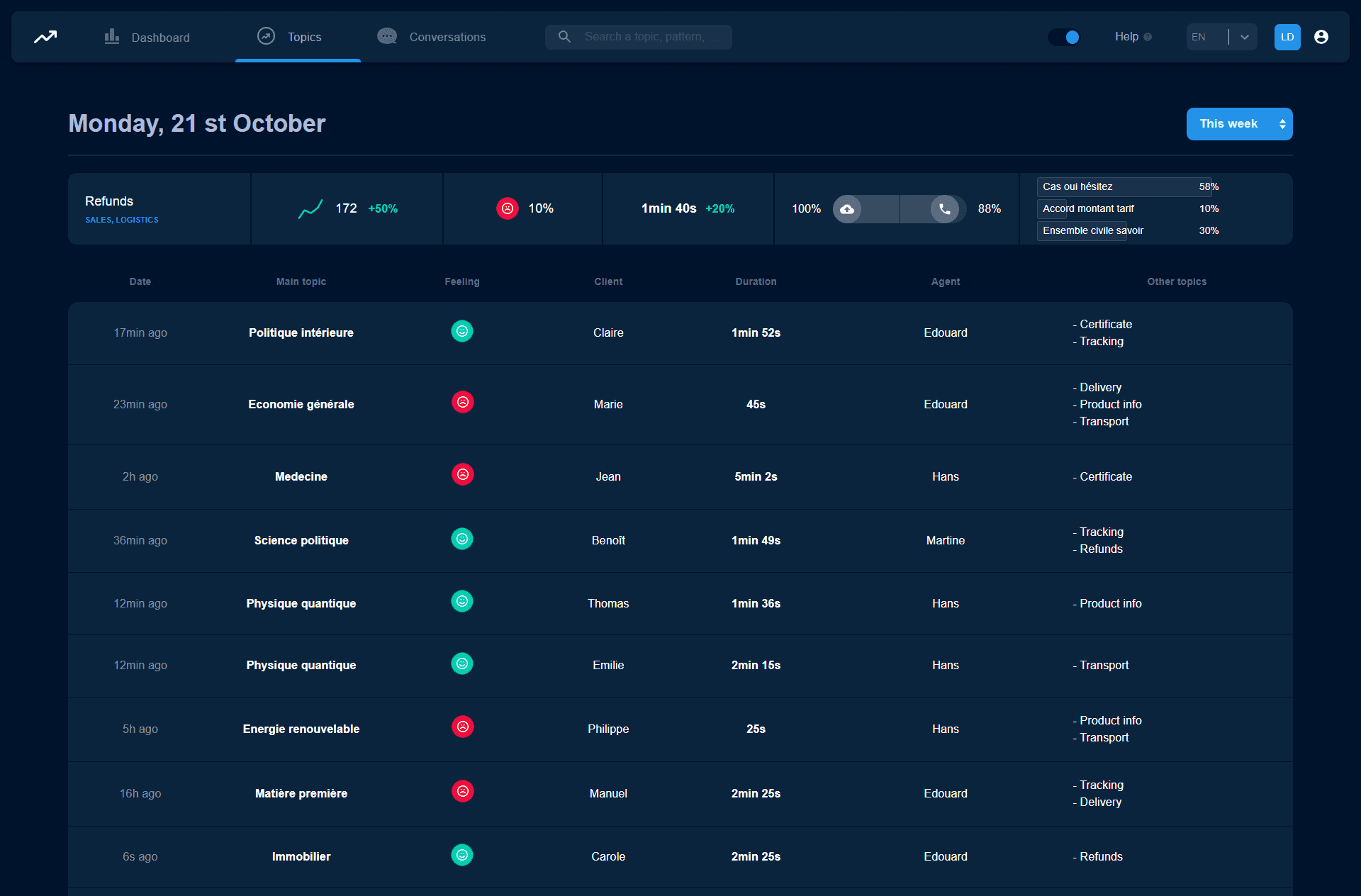Click the sad face in Jean's row
Viewport: 1361px width, 896px height.
[x=463, y=474]
